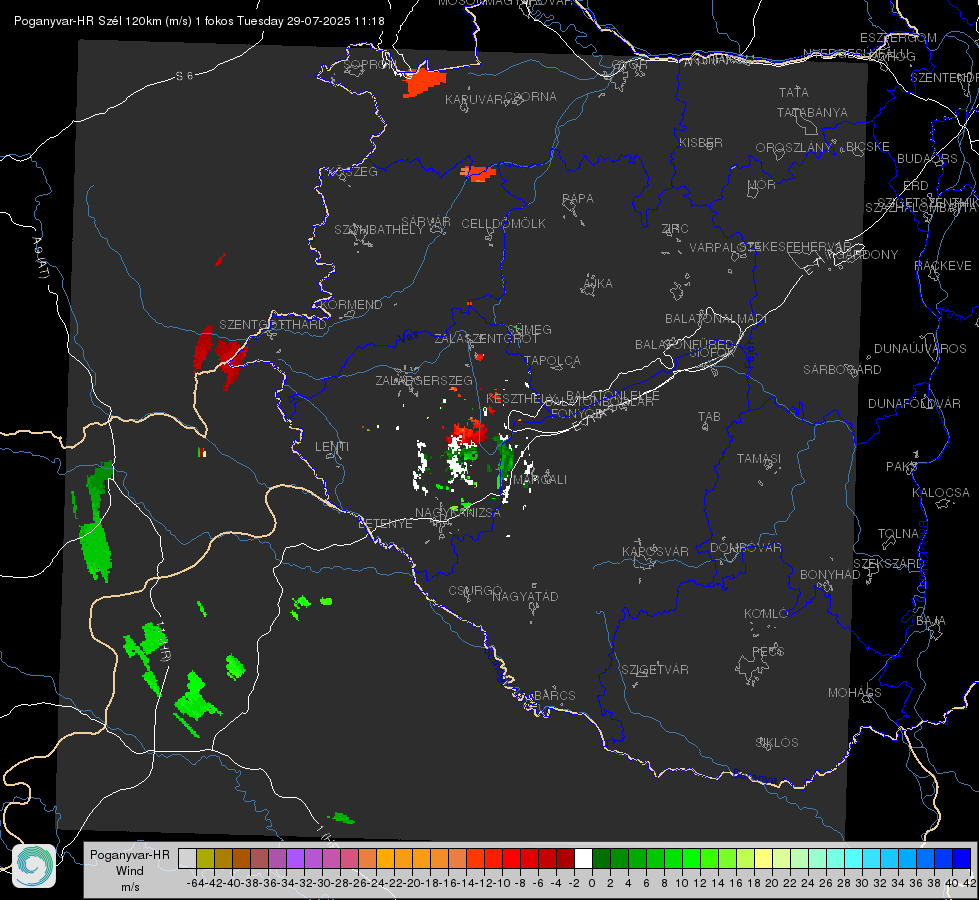Click the 'KALOCSA' label
This screenshot has width=979, height=900.
pos(940,493)
